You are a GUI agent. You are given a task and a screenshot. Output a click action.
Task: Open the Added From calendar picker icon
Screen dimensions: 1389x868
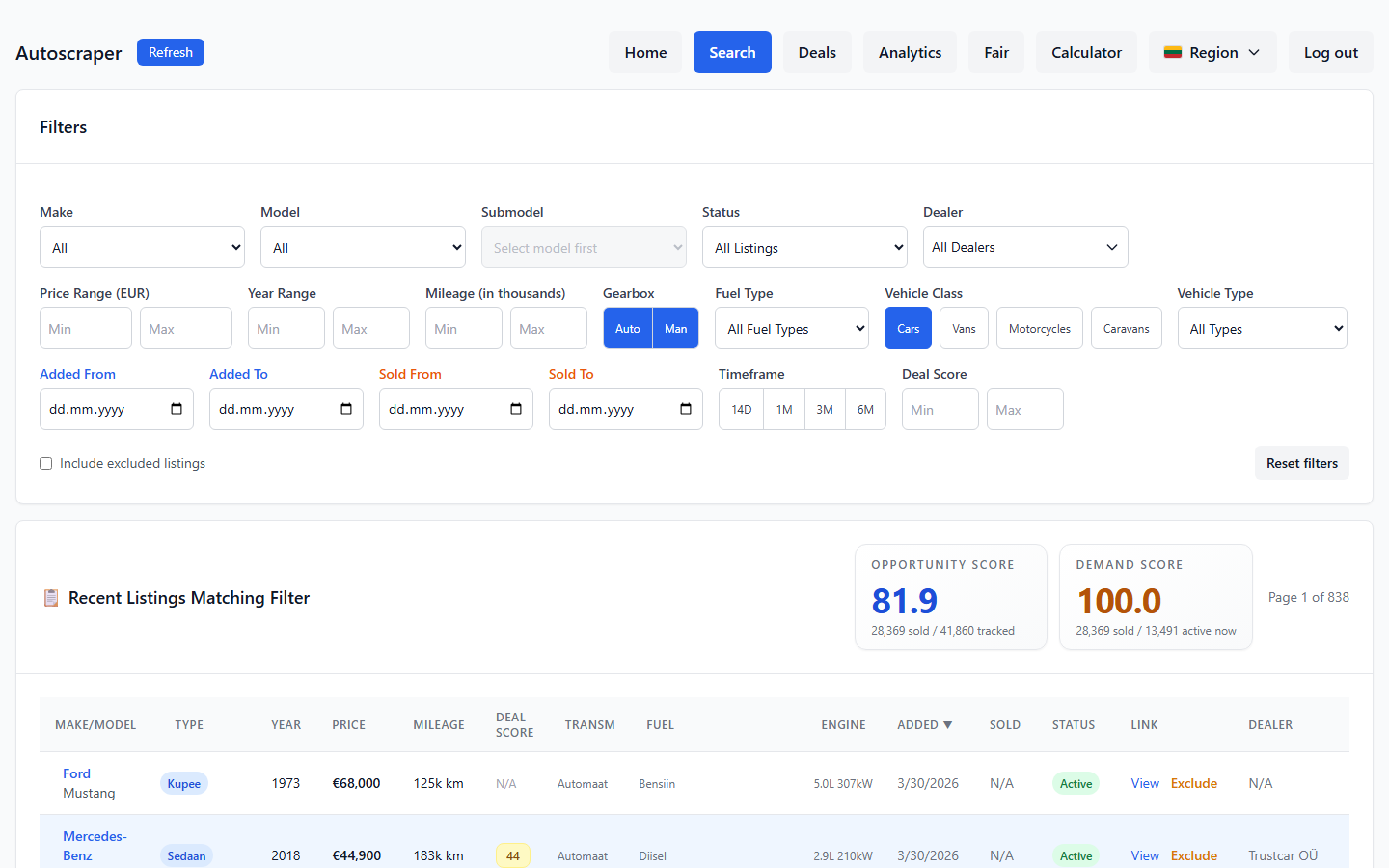[x=177, y=409]
